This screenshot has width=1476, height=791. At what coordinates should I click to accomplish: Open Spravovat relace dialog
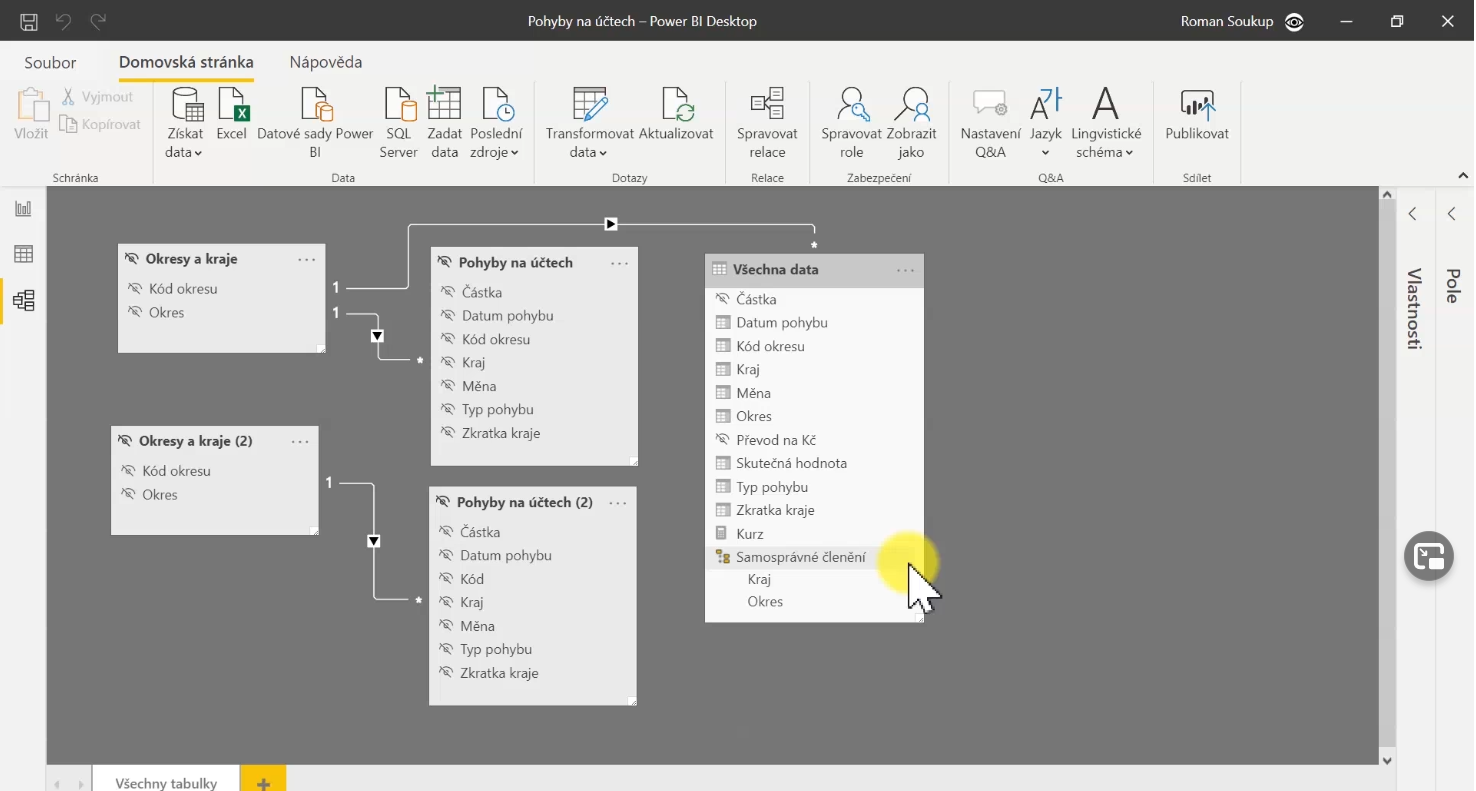click(x=767, y=122)
